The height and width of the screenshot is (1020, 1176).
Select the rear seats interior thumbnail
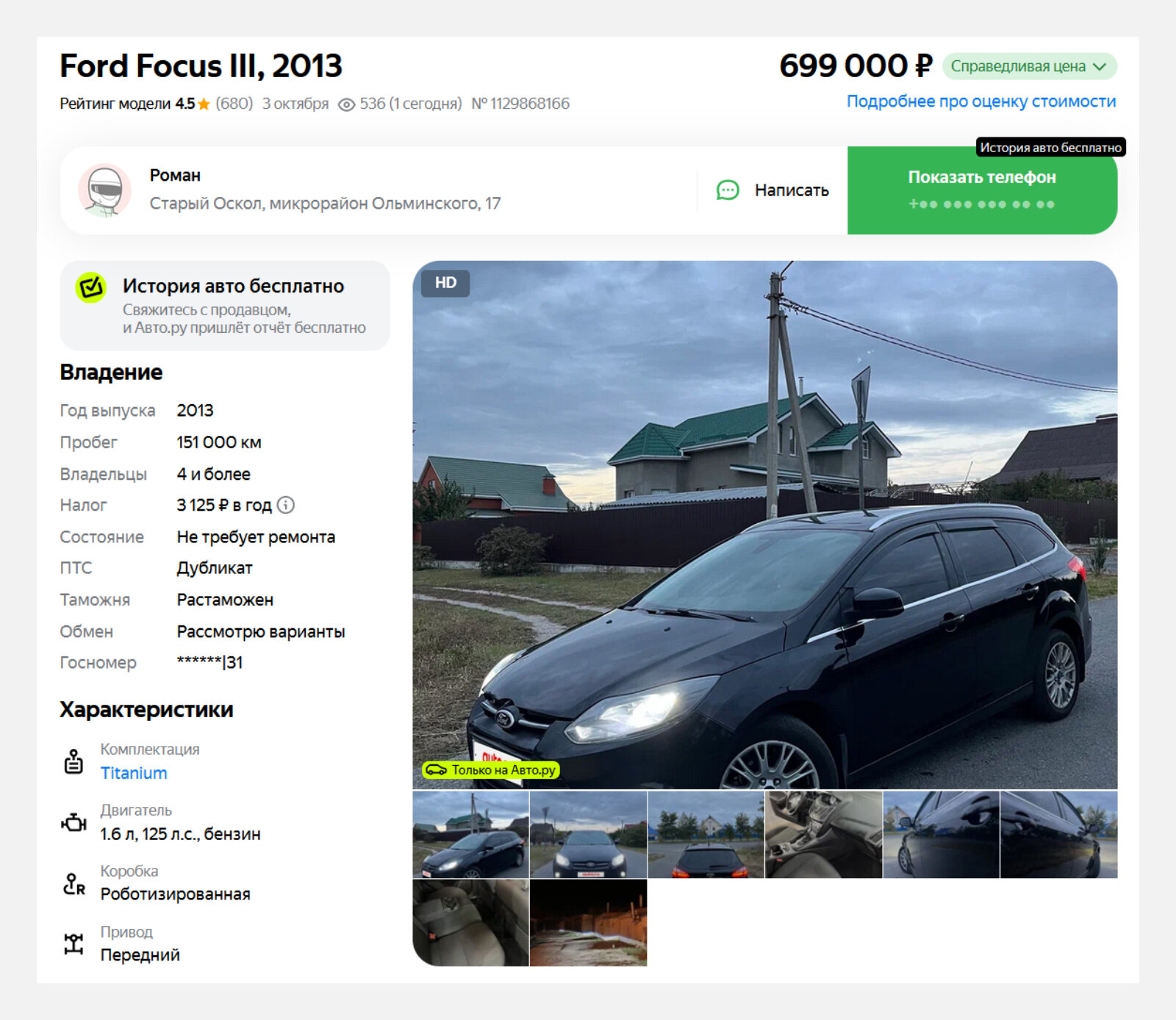pos(470,923)
